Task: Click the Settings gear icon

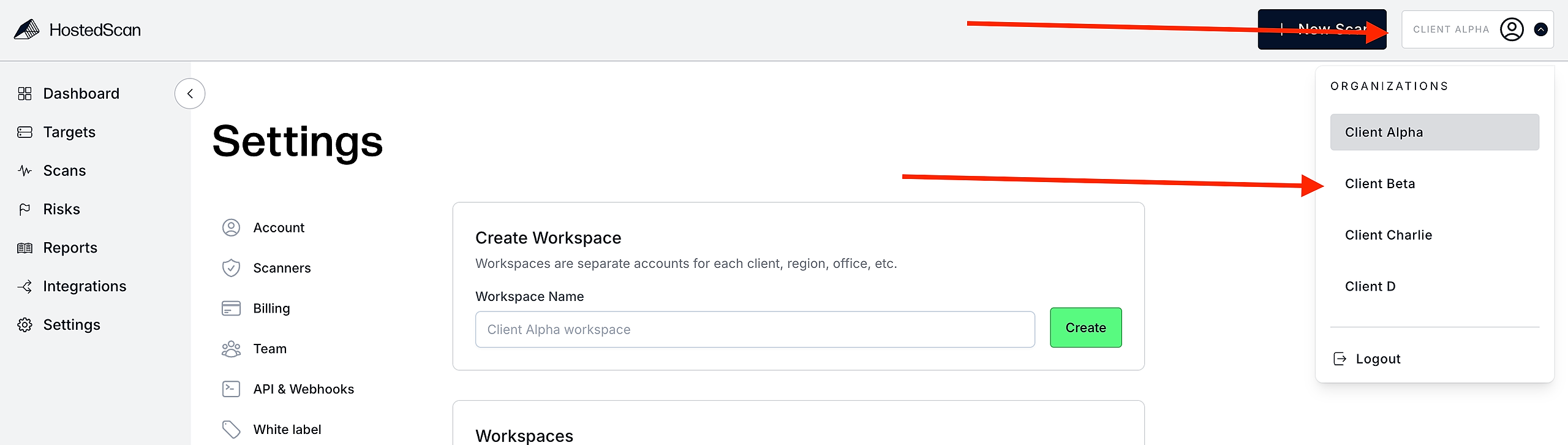Action: click(24, 325)
